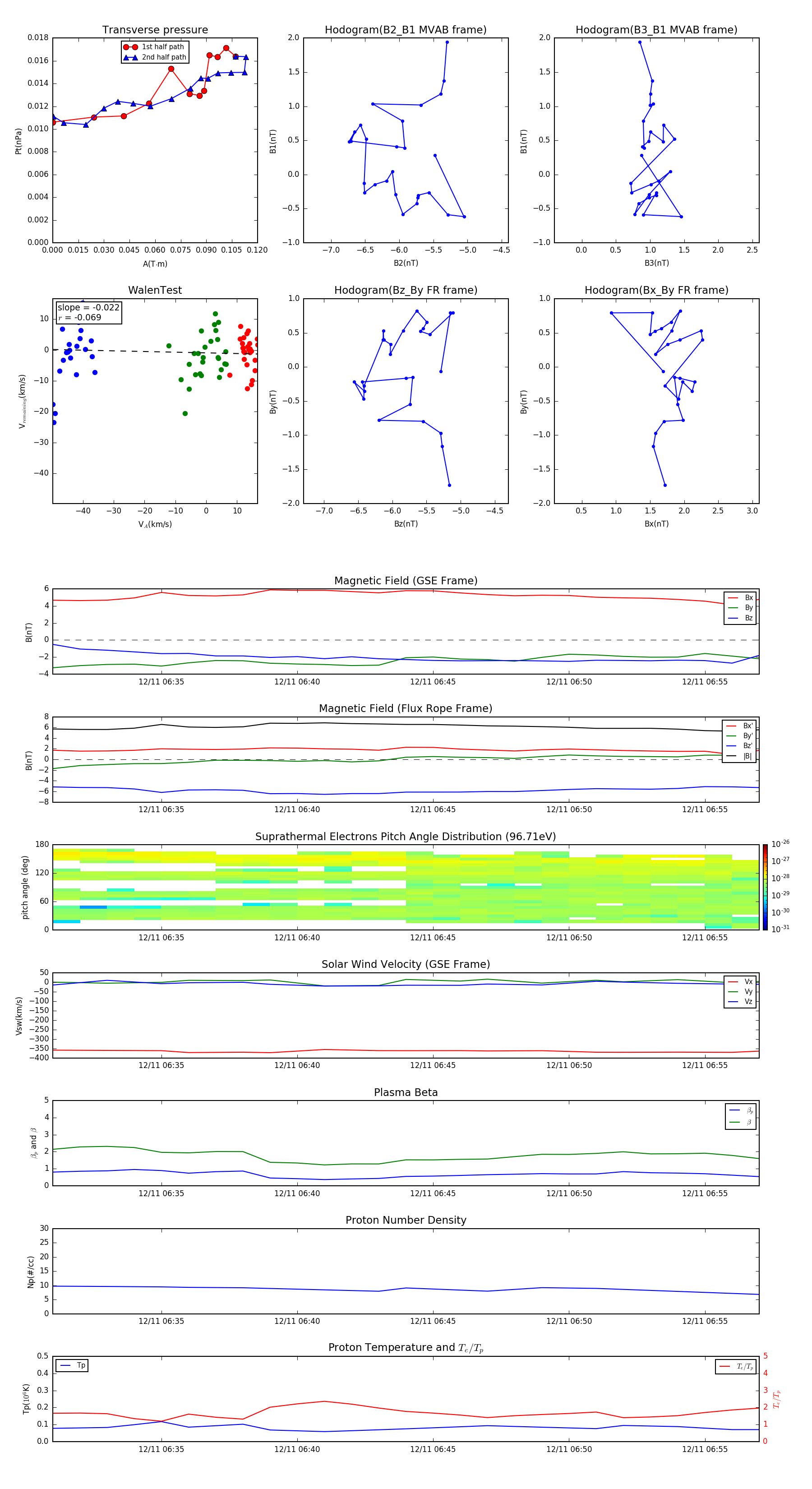The height and width of the screenshot is (1489, 812).
Task: Click the 'Bx(nT)' x-axis label
Action: 656,524
